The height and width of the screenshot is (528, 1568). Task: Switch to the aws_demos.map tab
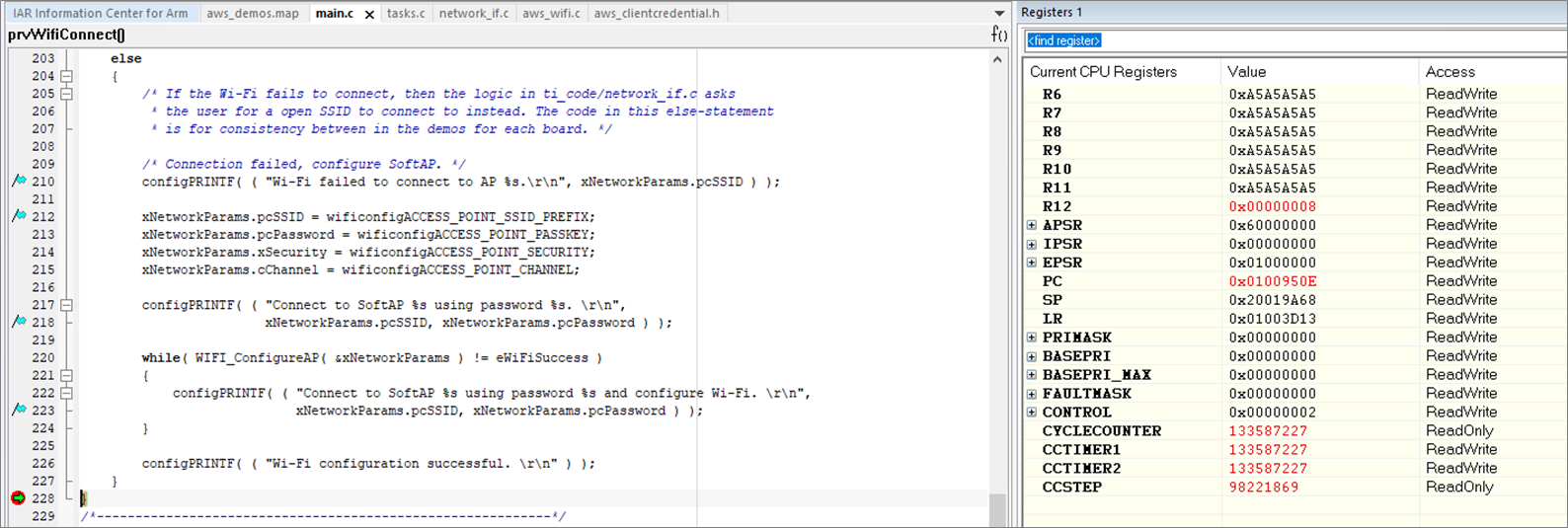pyautogui.click(x=253, y=13)
